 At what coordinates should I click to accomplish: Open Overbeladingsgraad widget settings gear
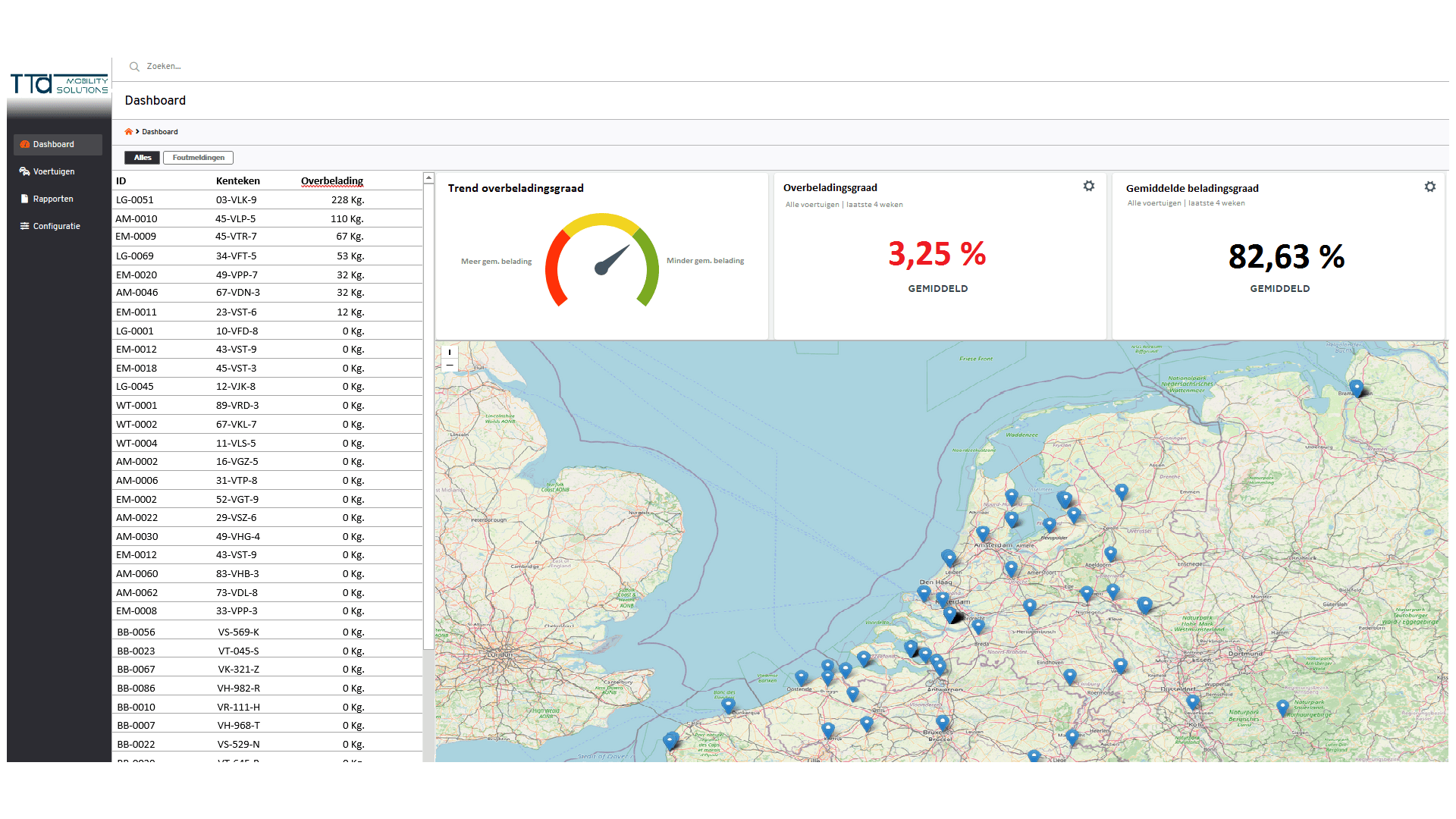pos(1088,187)
